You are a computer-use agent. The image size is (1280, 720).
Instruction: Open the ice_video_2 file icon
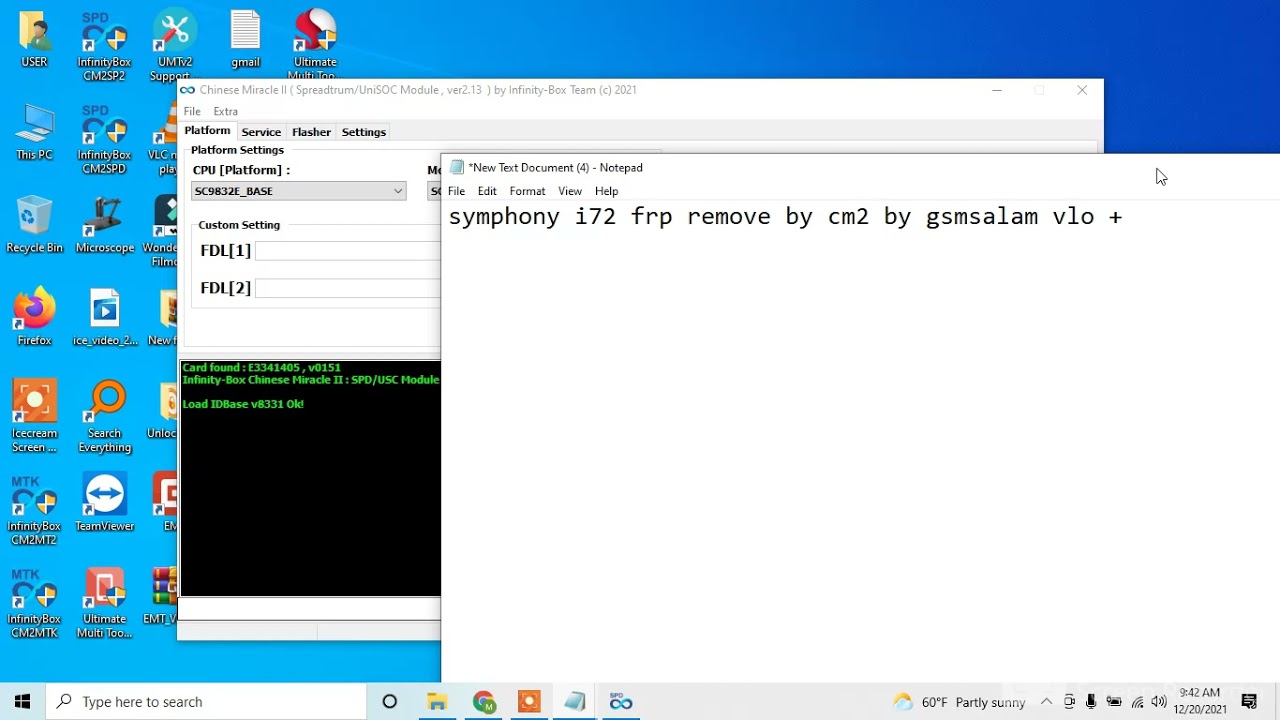click(104, 317)
